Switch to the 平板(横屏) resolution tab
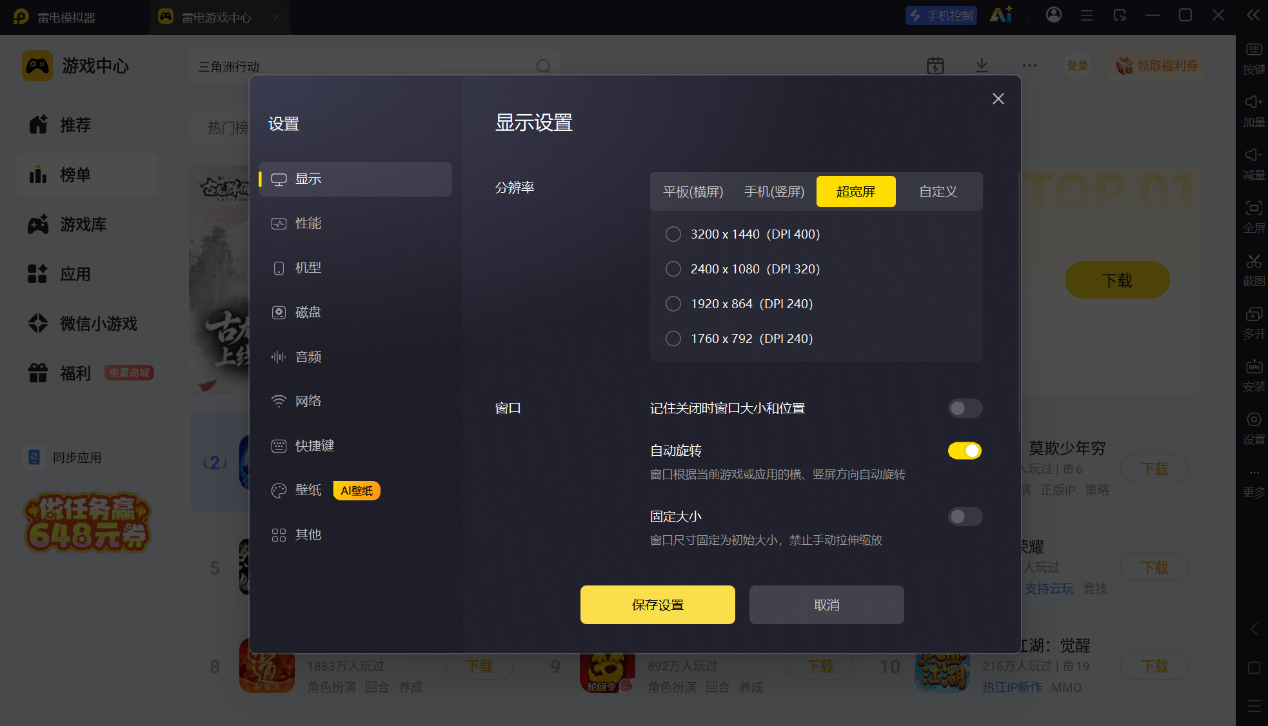Image resolution: width=1268 pixels, height=726 pixels. pyautogui.click(x=693, y=191)
